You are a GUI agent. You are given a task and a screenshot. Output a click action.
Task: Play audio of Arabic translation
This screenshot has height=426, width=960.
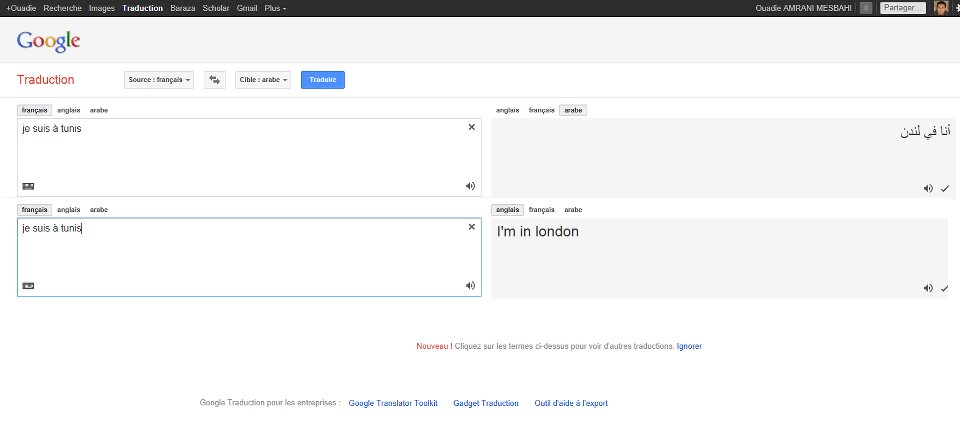928,189
